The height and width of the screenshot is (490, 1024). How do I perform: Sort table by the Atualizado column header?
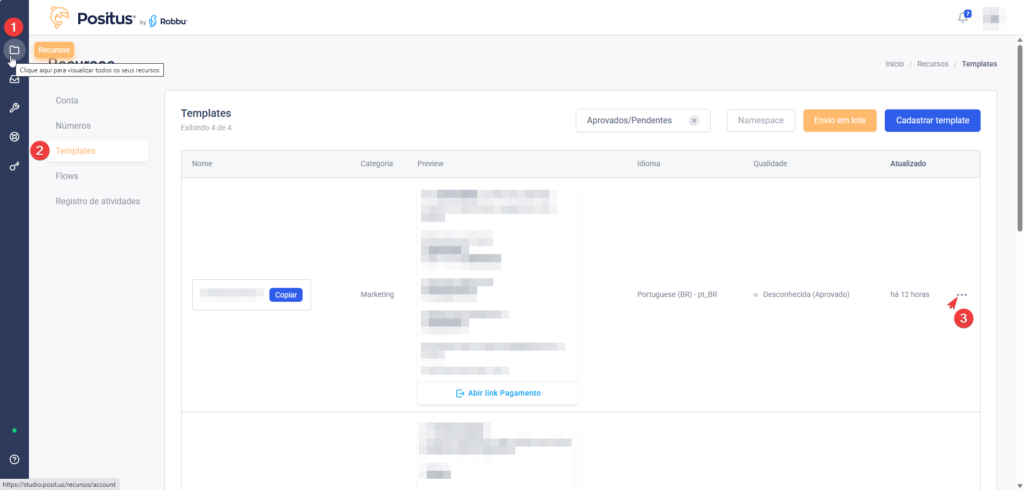908,163
